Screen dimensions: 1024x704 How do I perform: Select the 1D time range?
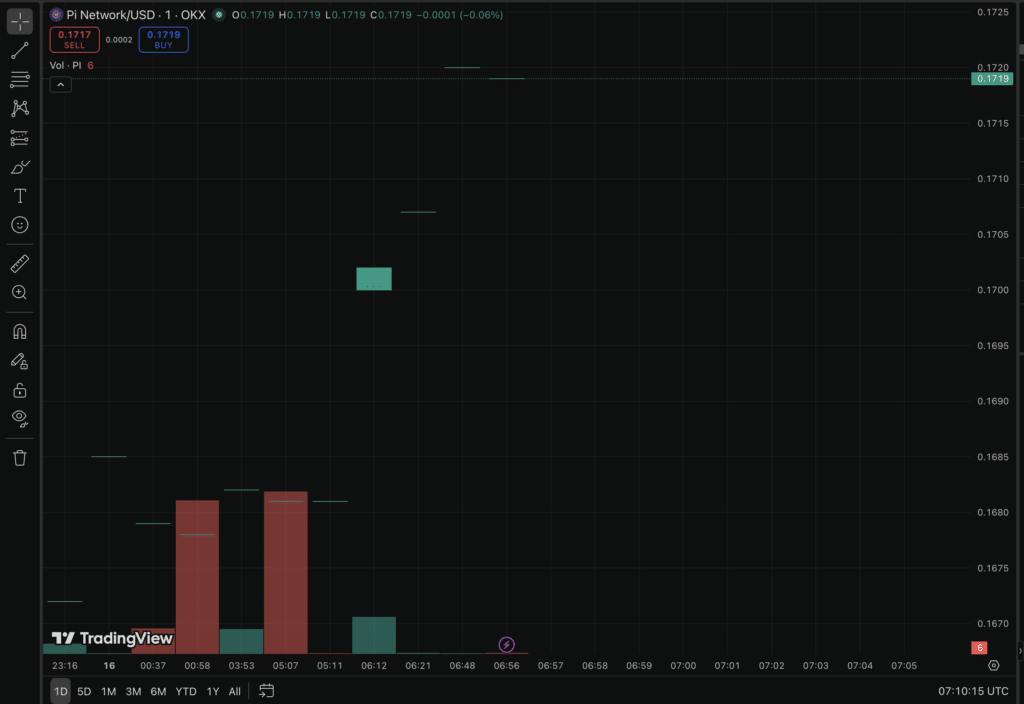click(61, 691)
